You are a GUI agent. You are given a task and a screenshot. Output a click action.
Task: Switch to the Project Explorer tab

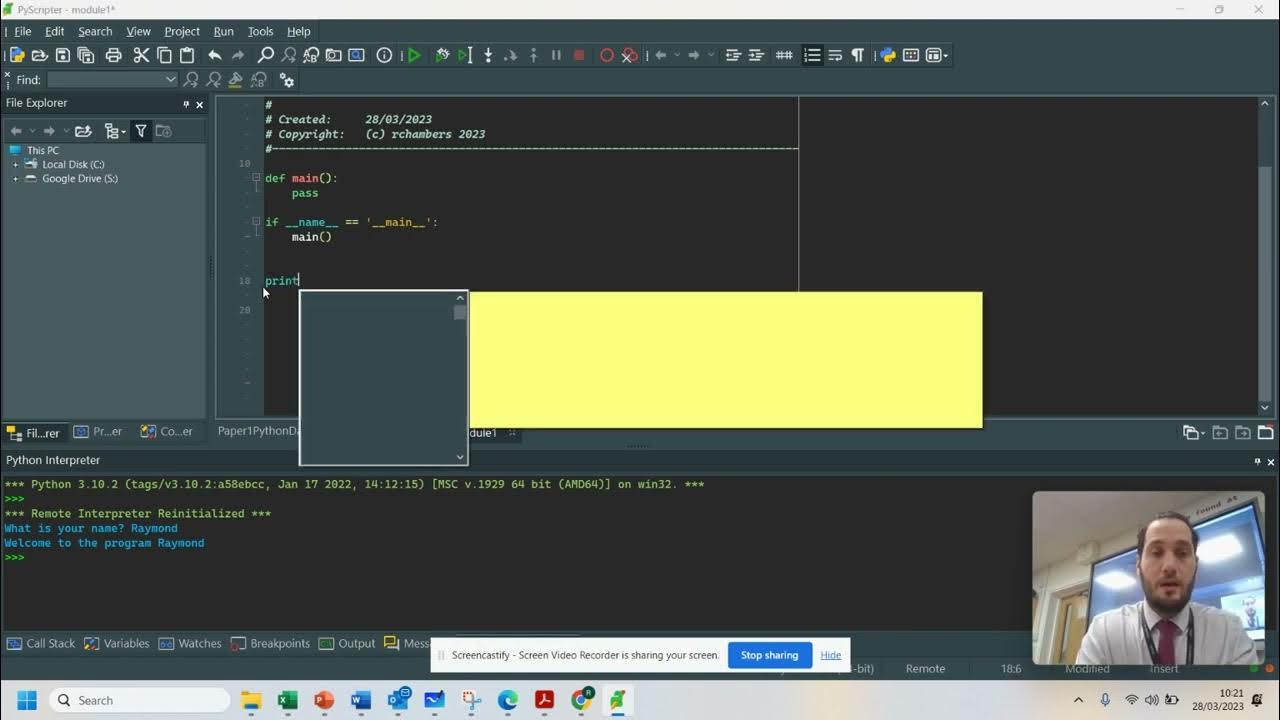click(98, 432)
